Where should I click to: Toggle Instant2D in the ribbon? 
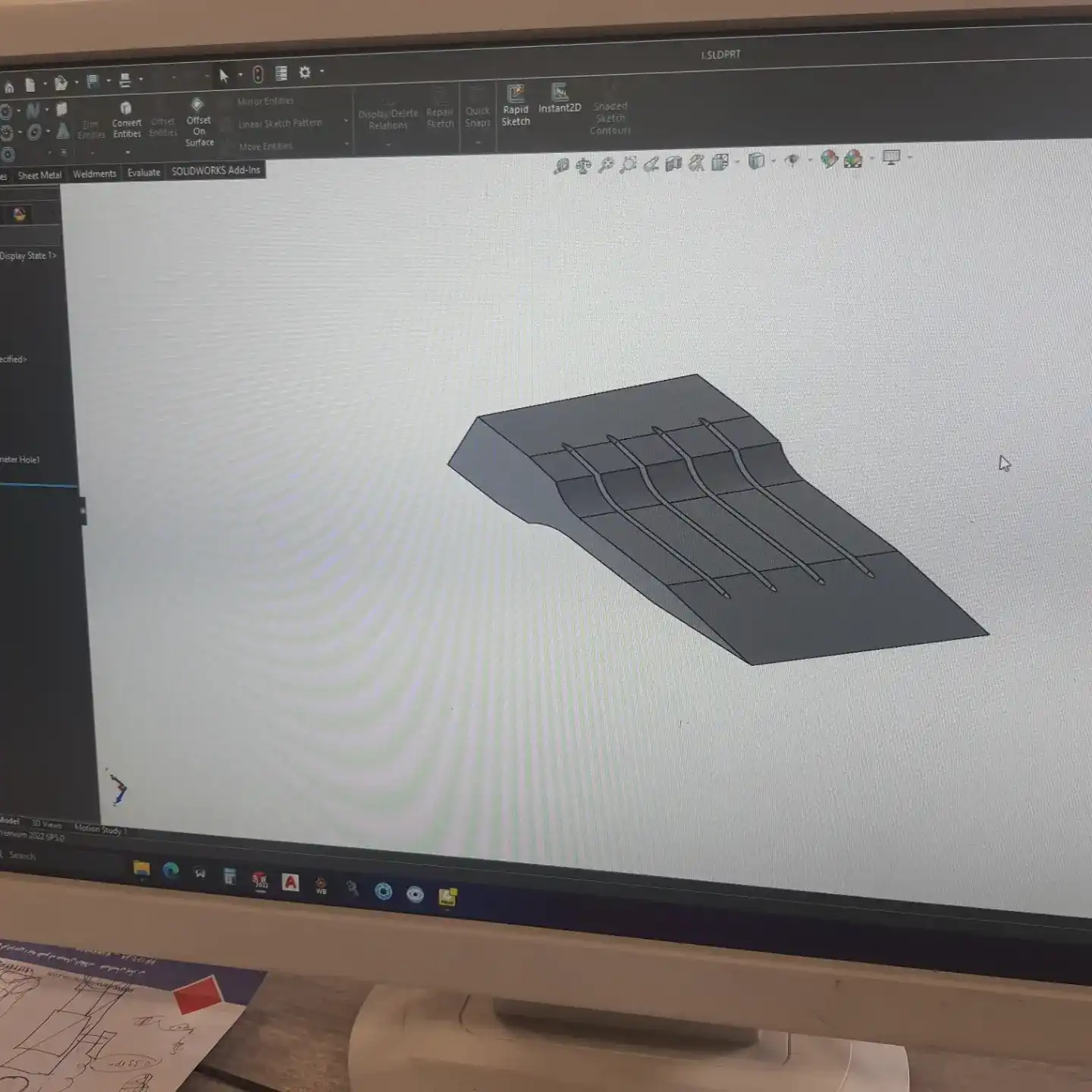[560, 99]
